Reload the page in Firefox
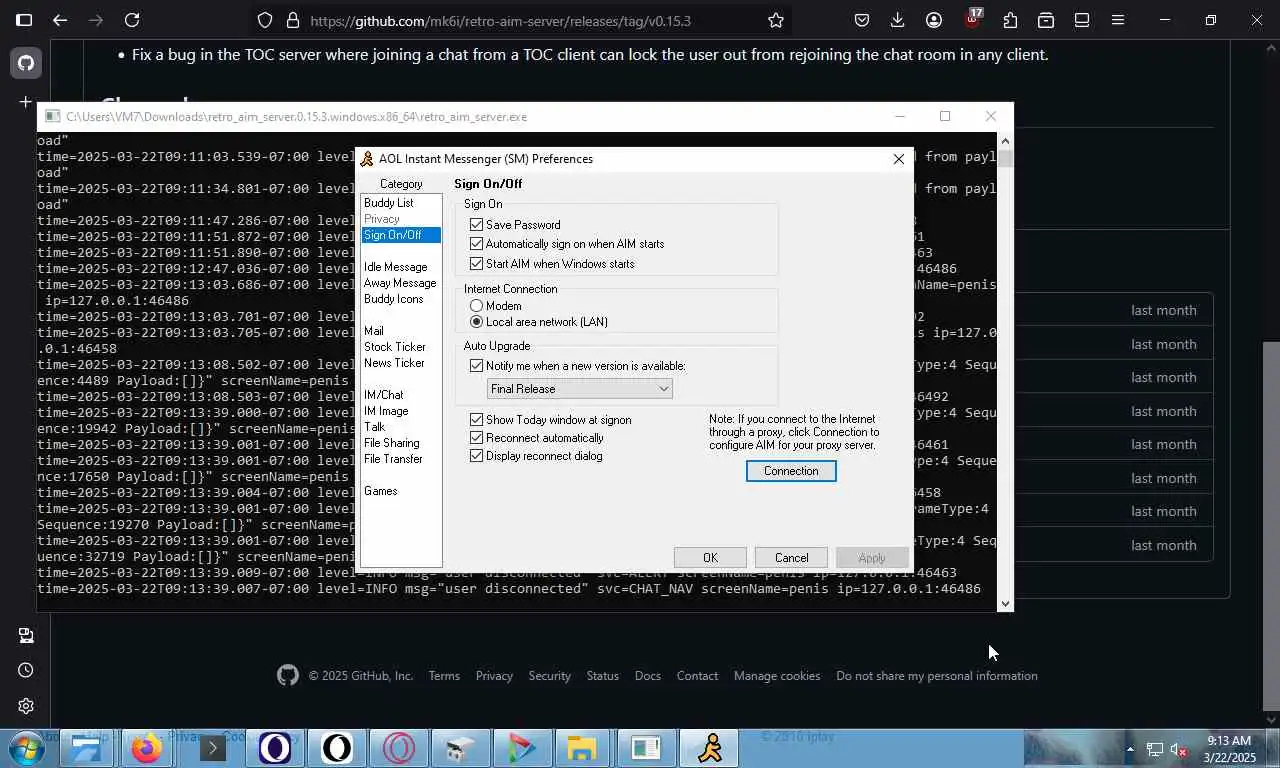 point(132,20)
